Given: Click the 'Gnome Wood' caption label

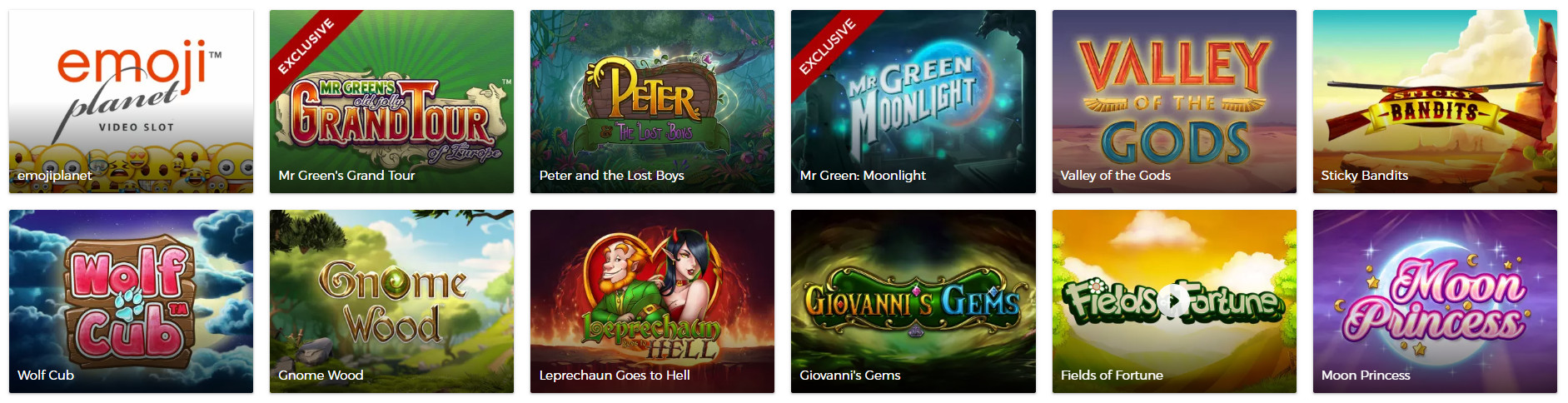Looking at the screenshot, I should tap(321, 375).
